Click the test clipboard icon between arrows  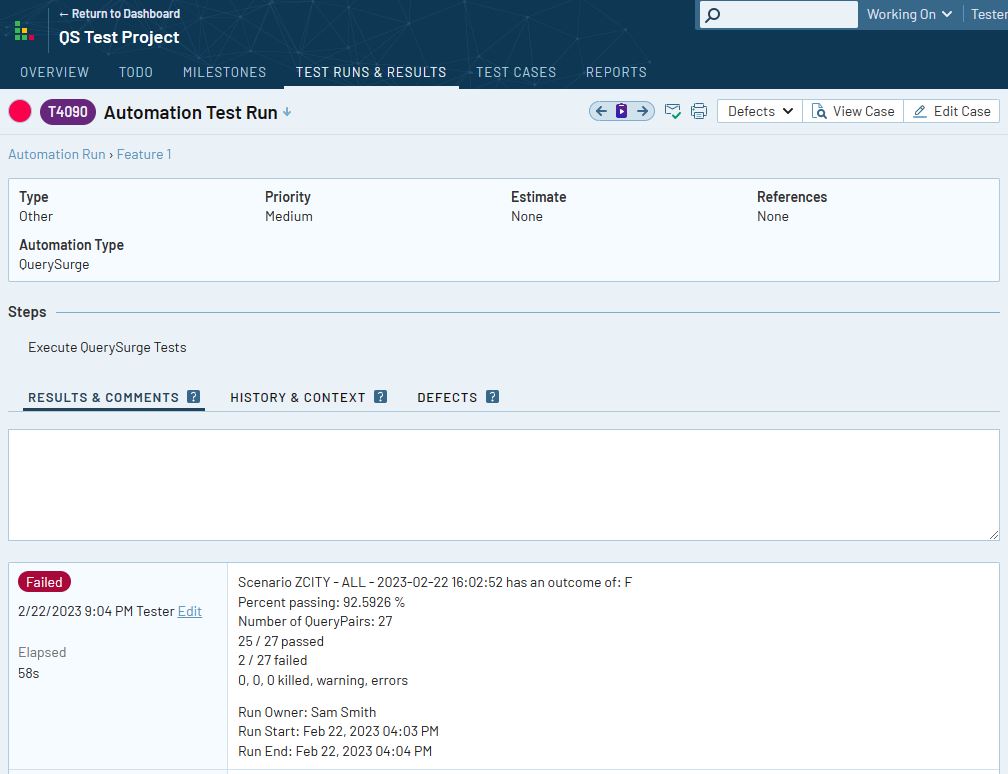tap(621, 111)
